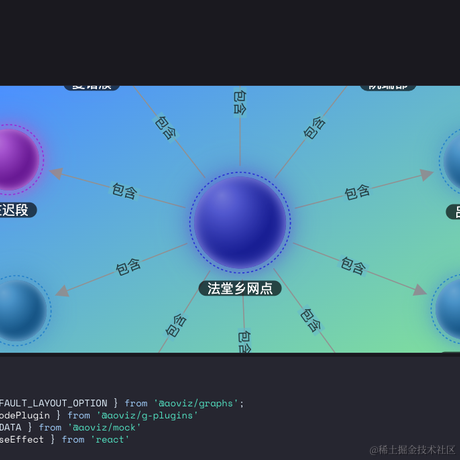Click the '@aoviz/graphs' import string
This screenshot has height=460, width=460.
(x=196, y=403)
